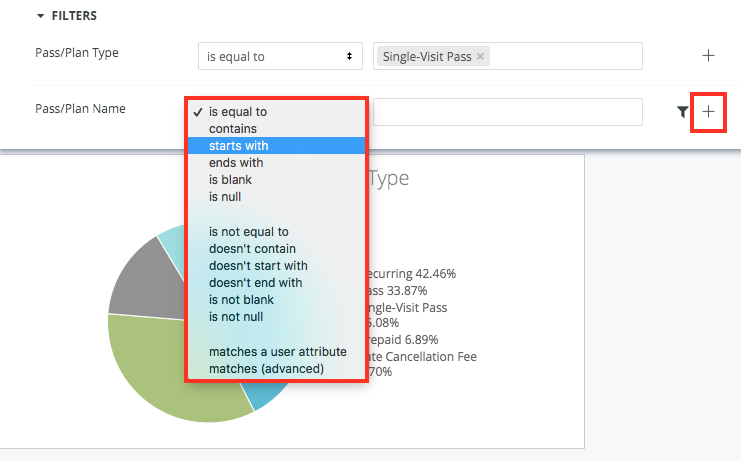Screen dimensions: 741x461
Task: Select "doesn't contain" option
Action: pyautogui.click(x=252, y=249)
